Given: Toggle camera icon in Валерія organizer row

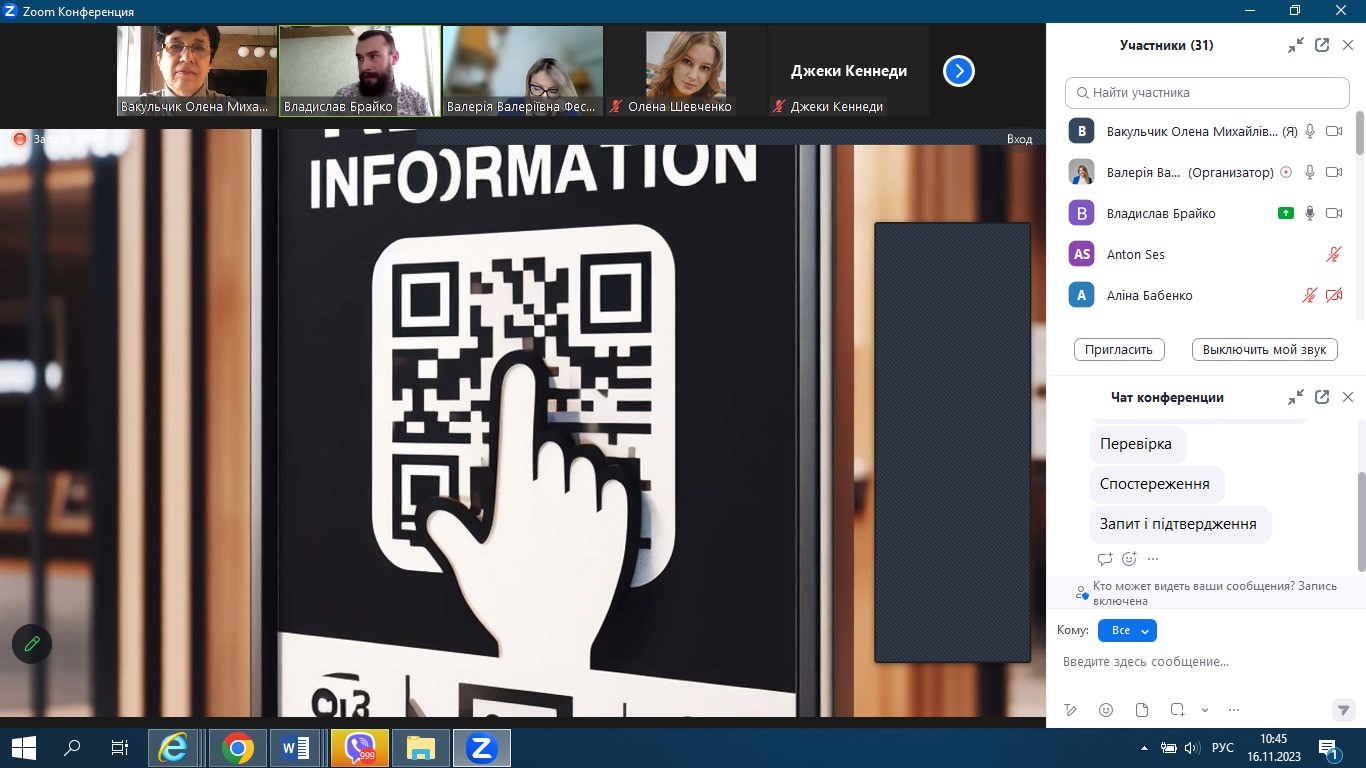Looking at the screenshot, I should point(1334,172).
